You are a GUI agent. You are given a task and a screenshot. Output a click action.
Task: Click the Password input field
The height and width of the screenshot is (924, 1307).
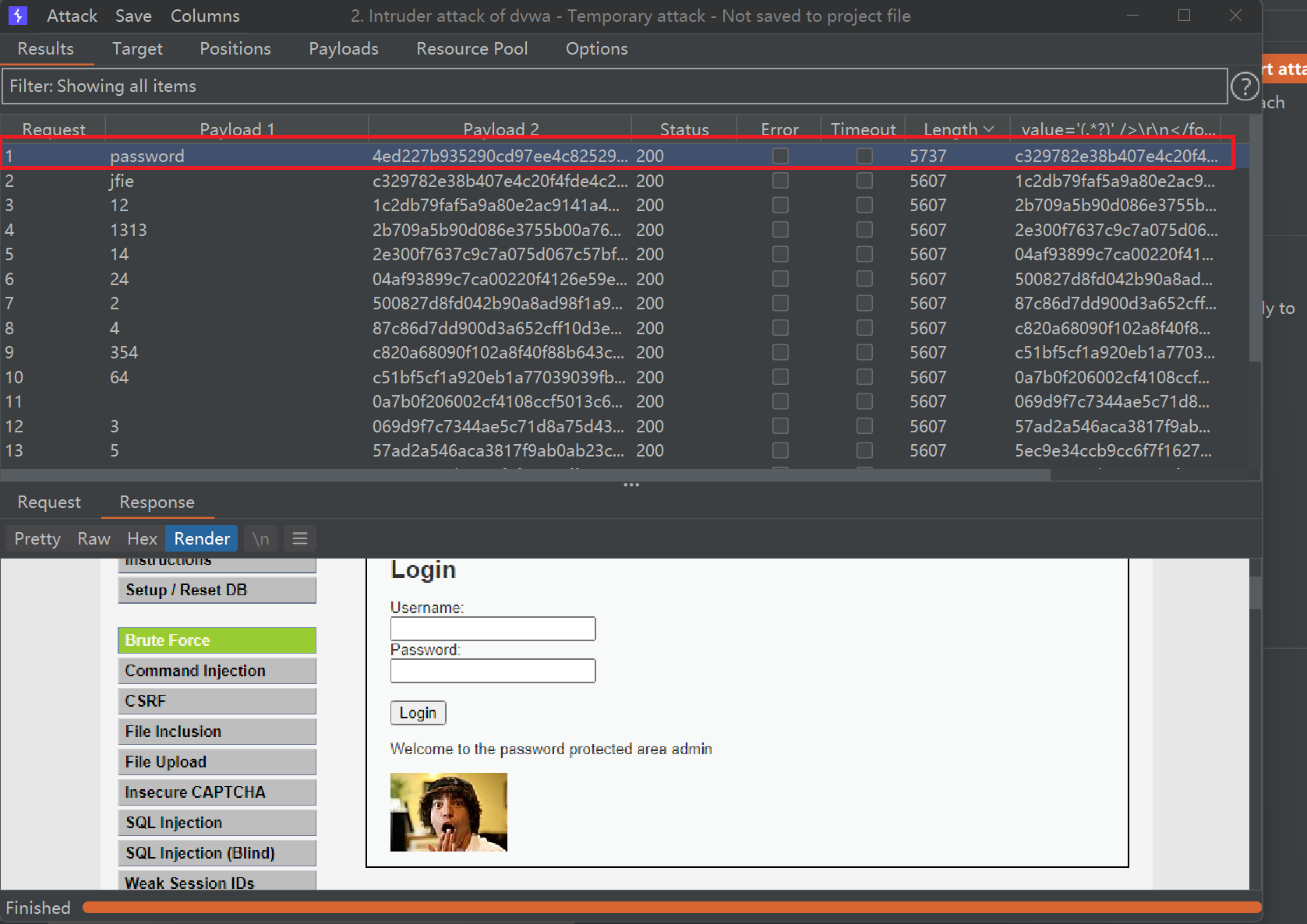[493, 671]
